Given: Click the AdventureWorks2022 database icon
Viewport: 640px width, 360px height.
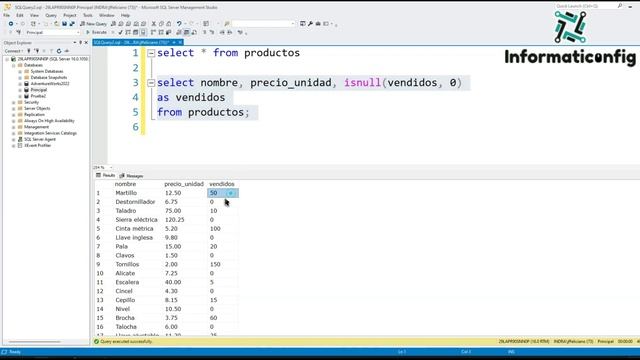Looking at the screenshot, I should [x=27, y=84].
